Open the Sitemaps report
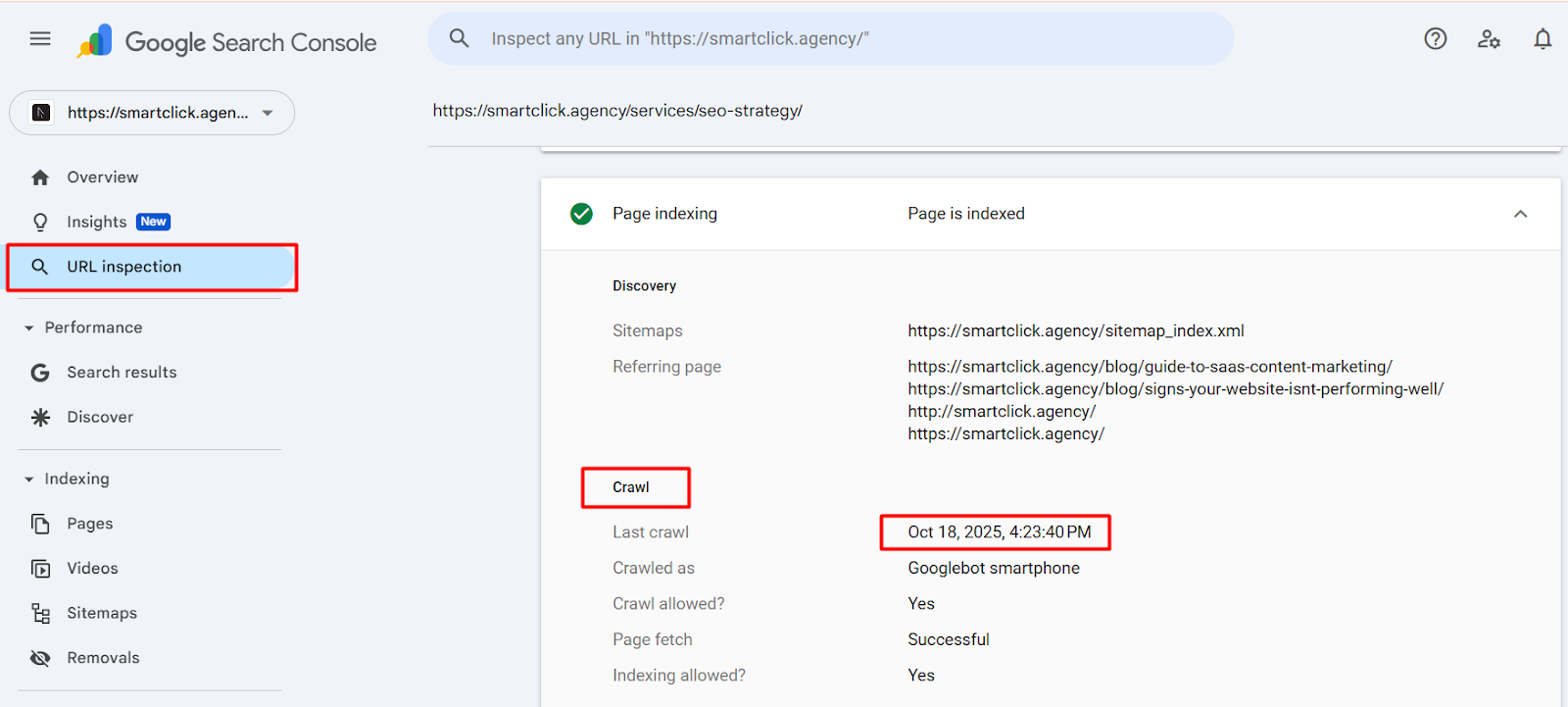 tap(102, 614)
